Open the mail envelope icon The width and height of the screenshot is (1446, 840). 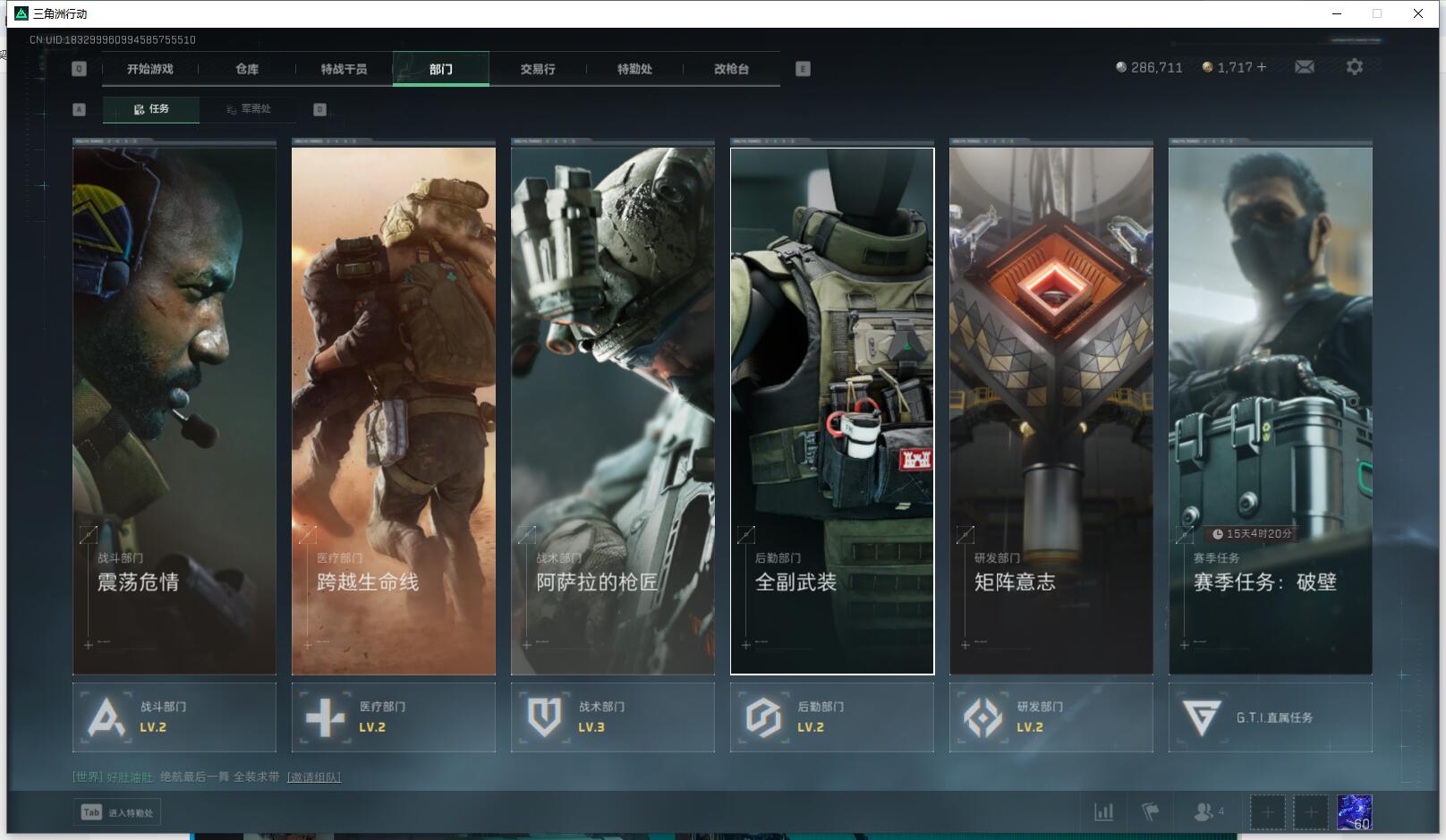click(1305, 67)
